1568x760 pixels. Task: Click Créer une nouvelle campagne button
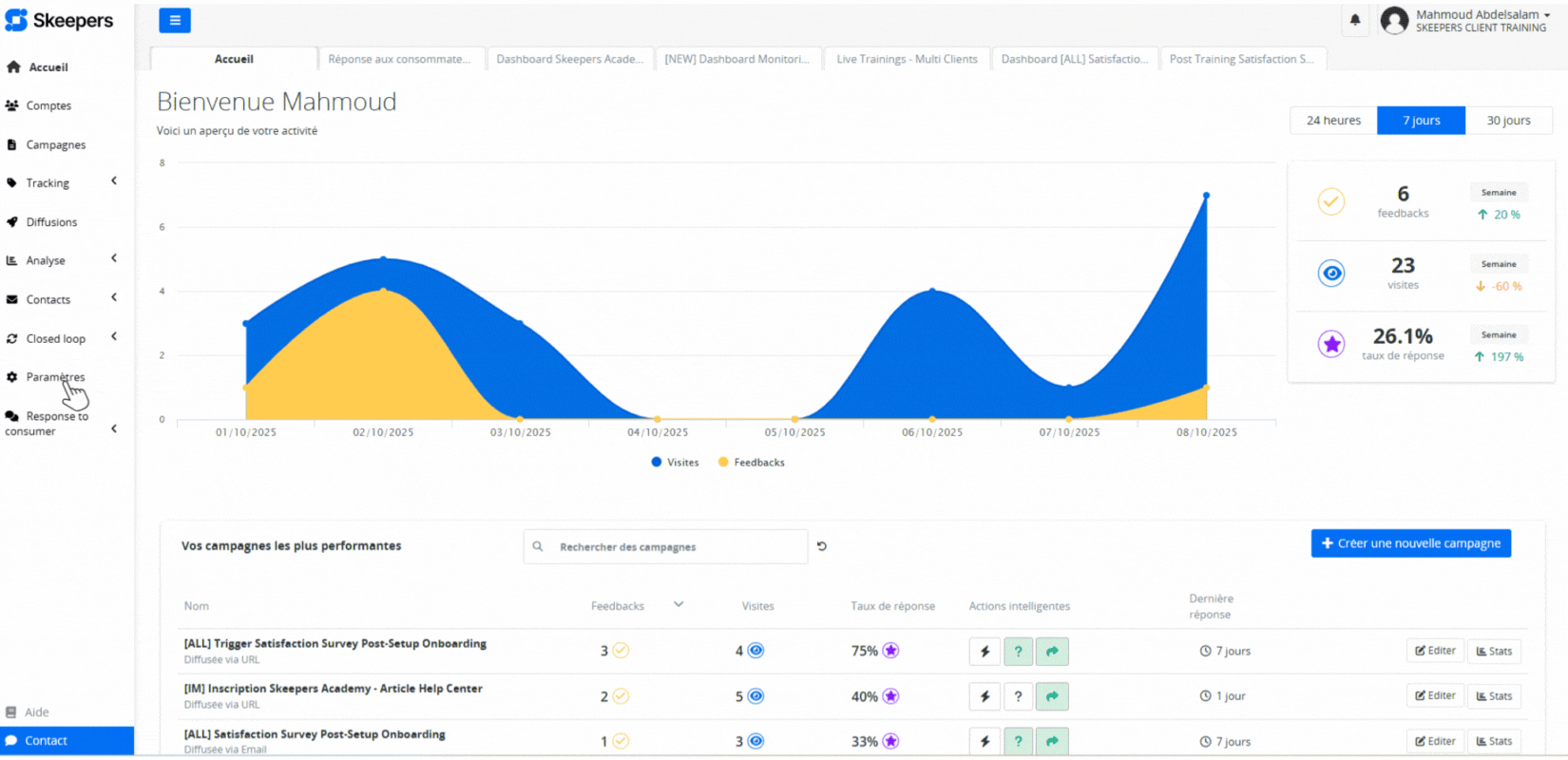[x=1410, y=543]
